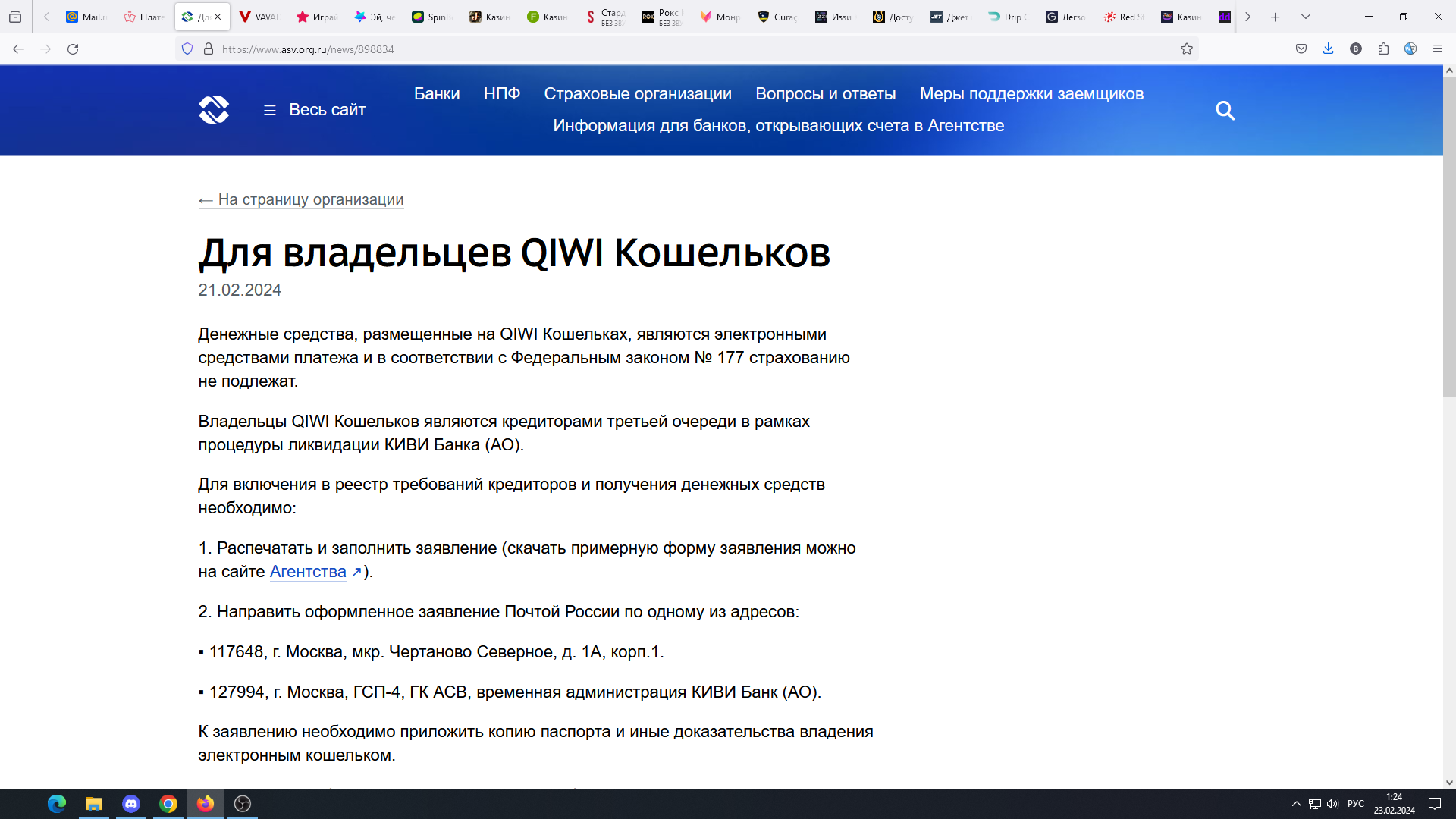This screenshot has height=819, width=1456.
Task: Open the Firefox hamburger application menu
Action: pos(1437,49)
